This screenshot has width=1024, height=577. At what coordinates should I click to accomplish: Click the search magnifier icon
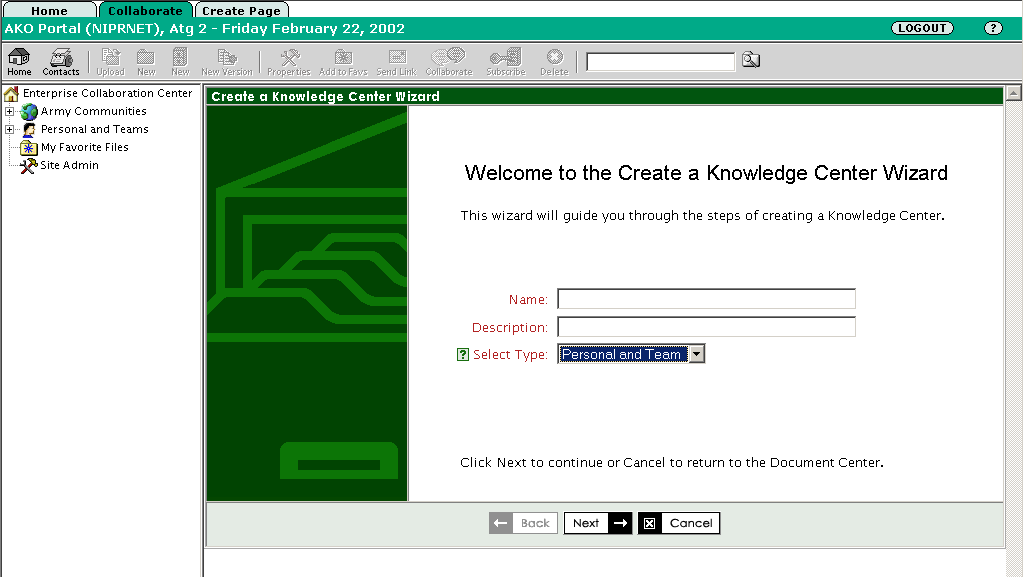pos(750,61)
